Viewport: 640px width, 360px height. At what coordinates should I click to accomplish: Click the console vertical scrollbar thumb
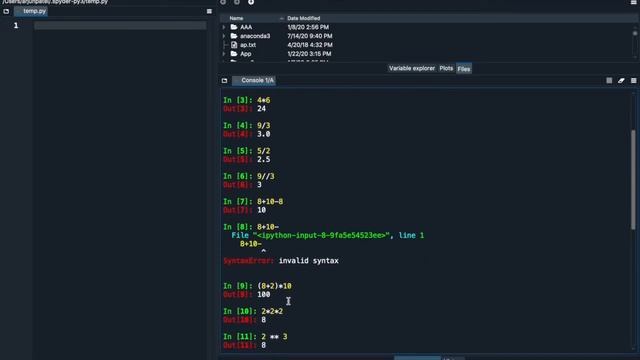pos(633,180)
